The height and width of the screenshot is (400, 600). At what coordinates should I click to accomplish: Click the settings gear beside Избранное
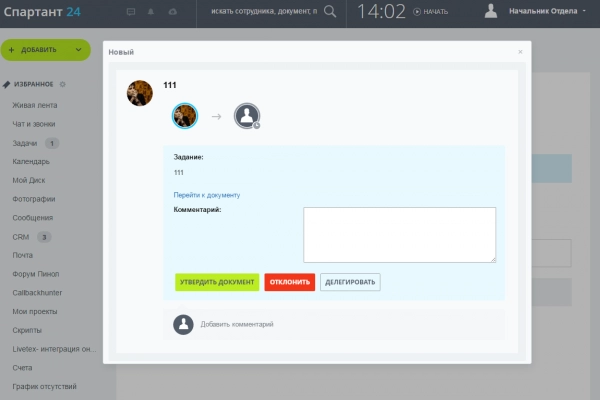point(63,84)
